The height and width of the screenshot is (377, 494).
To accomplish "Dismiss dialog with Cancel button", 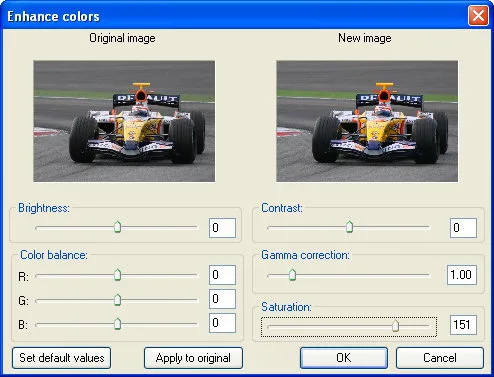I will click(440, 358).
